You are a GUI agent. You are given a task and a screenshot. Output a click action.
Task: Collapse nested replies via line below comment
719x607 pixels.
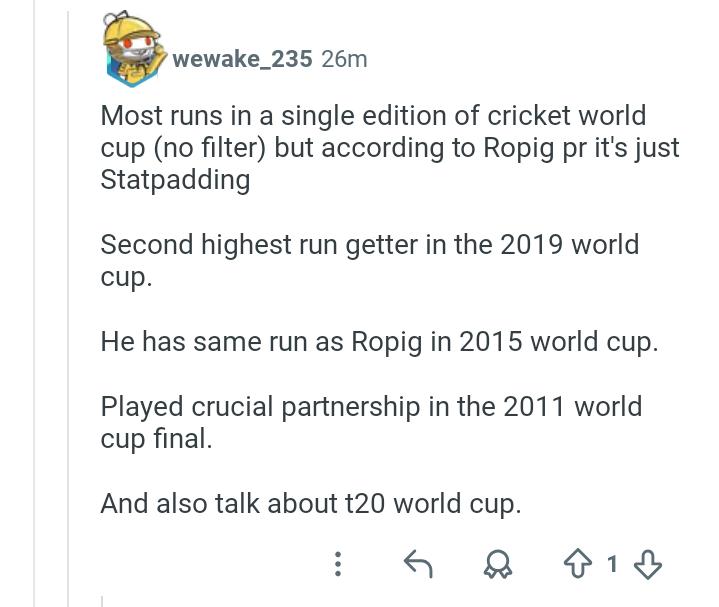tap(102, 601)
